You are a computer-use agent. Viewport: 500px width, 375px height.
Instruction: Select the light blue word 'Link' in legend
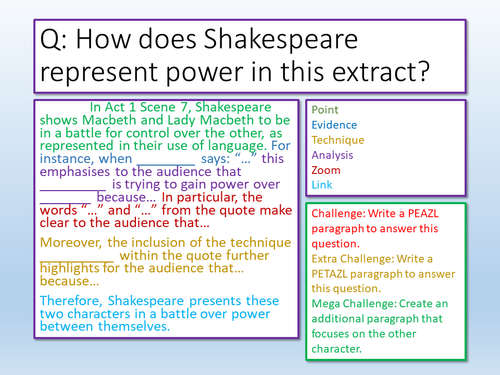click(322, 185)
